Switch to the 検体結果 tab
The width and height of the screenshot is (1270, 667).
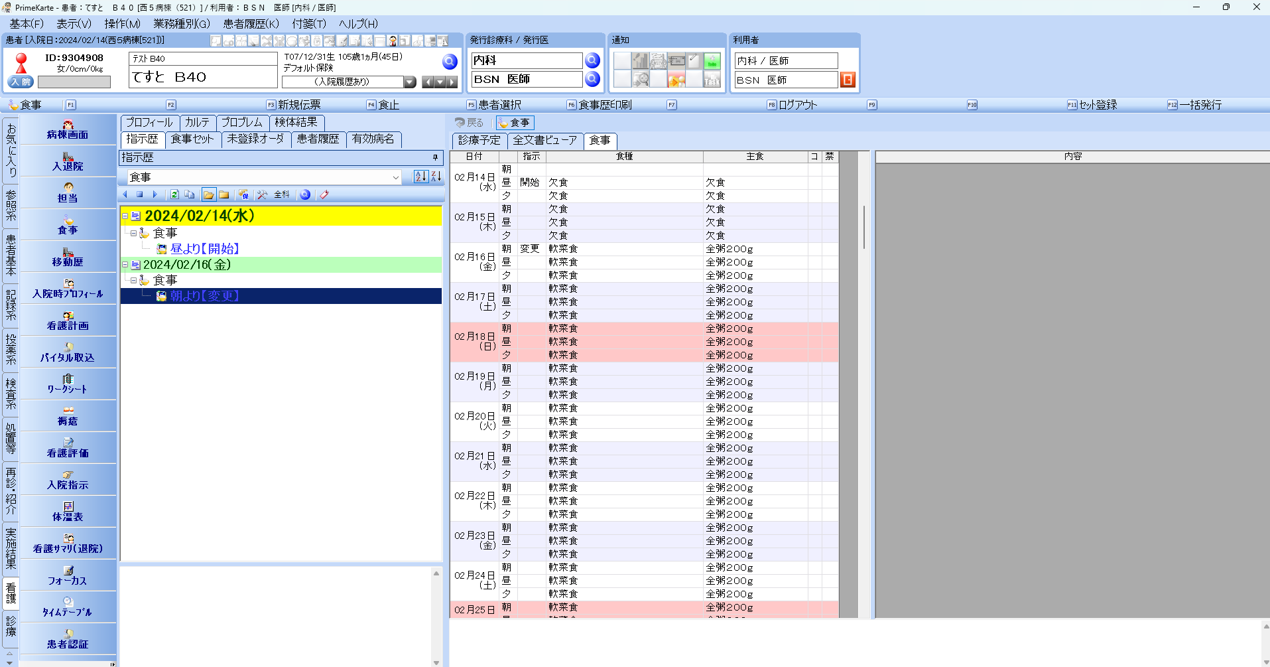296,123
